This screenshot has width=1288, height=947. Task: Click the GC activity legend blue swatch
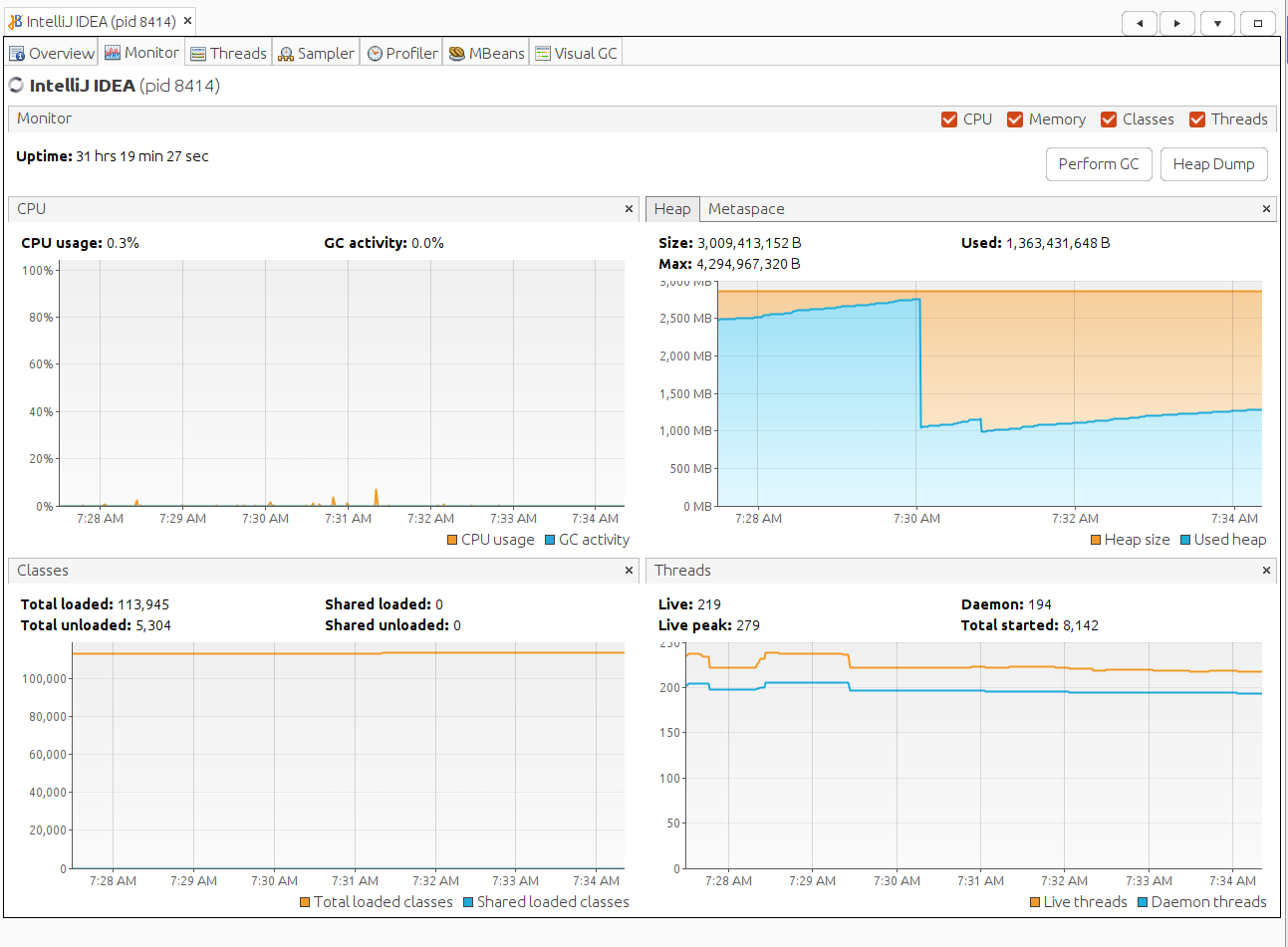[x=550, y=540]
